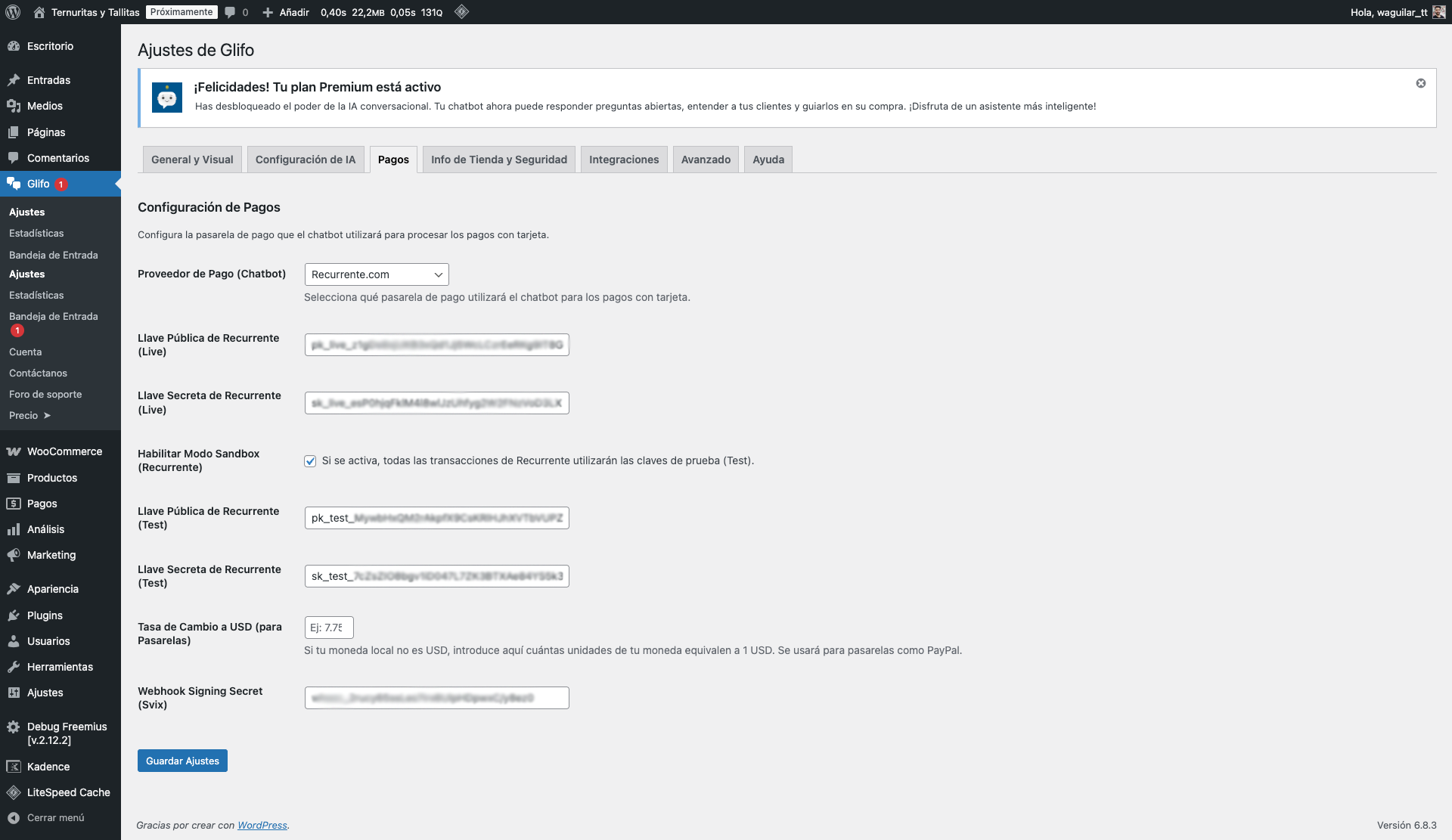Image resolution: width=1452 pixels, height=840 pixels.
Task: Open the comments bubble icon in the admin bar
Action: click(x=231, y=12)
